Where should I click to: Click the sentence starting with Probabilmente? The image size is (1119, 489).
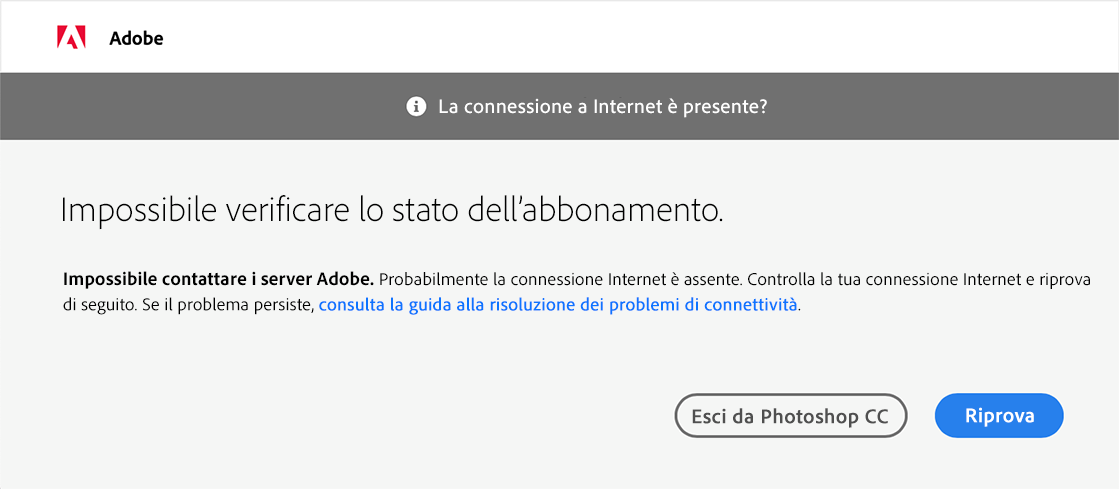click(x=561, y=280)
